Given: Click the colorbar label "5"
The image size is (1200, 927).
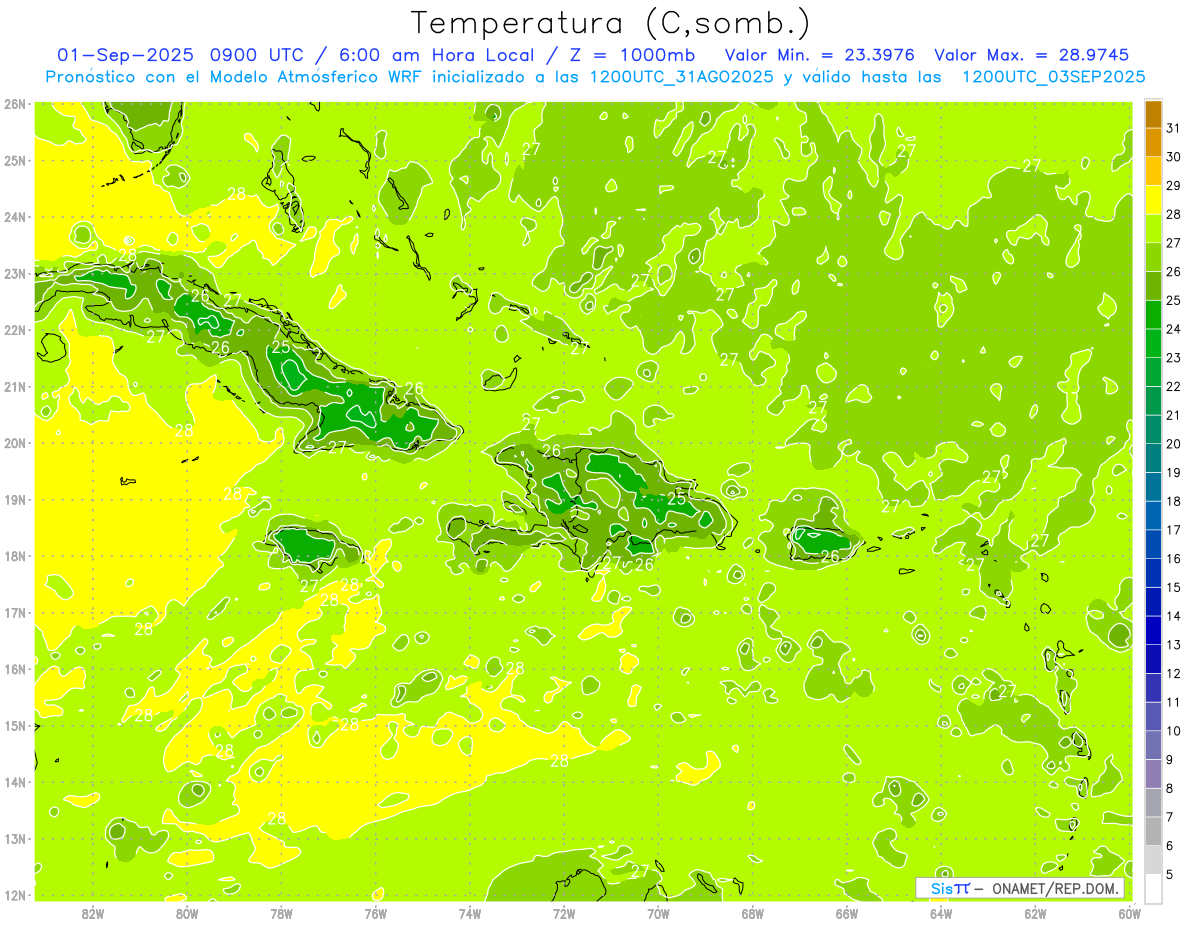Looking at the screenshot, I should 1171,874.
